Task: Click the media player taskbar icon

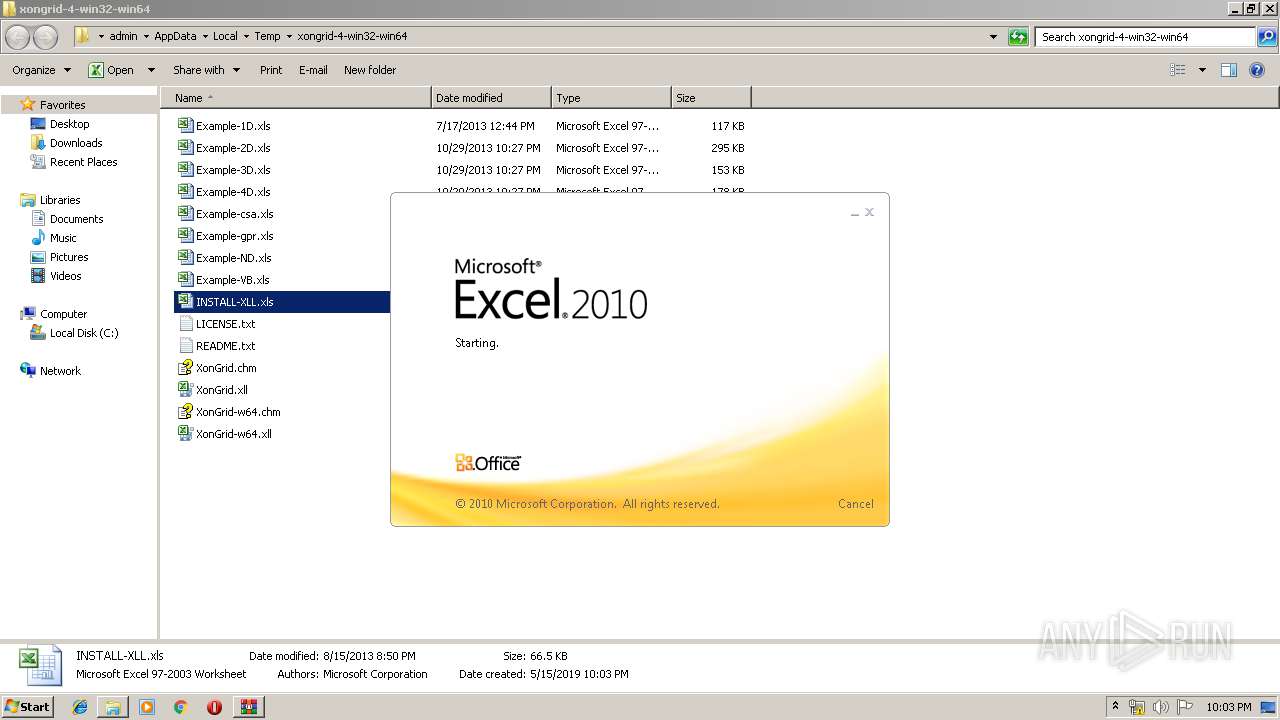Action: (147, 707)
